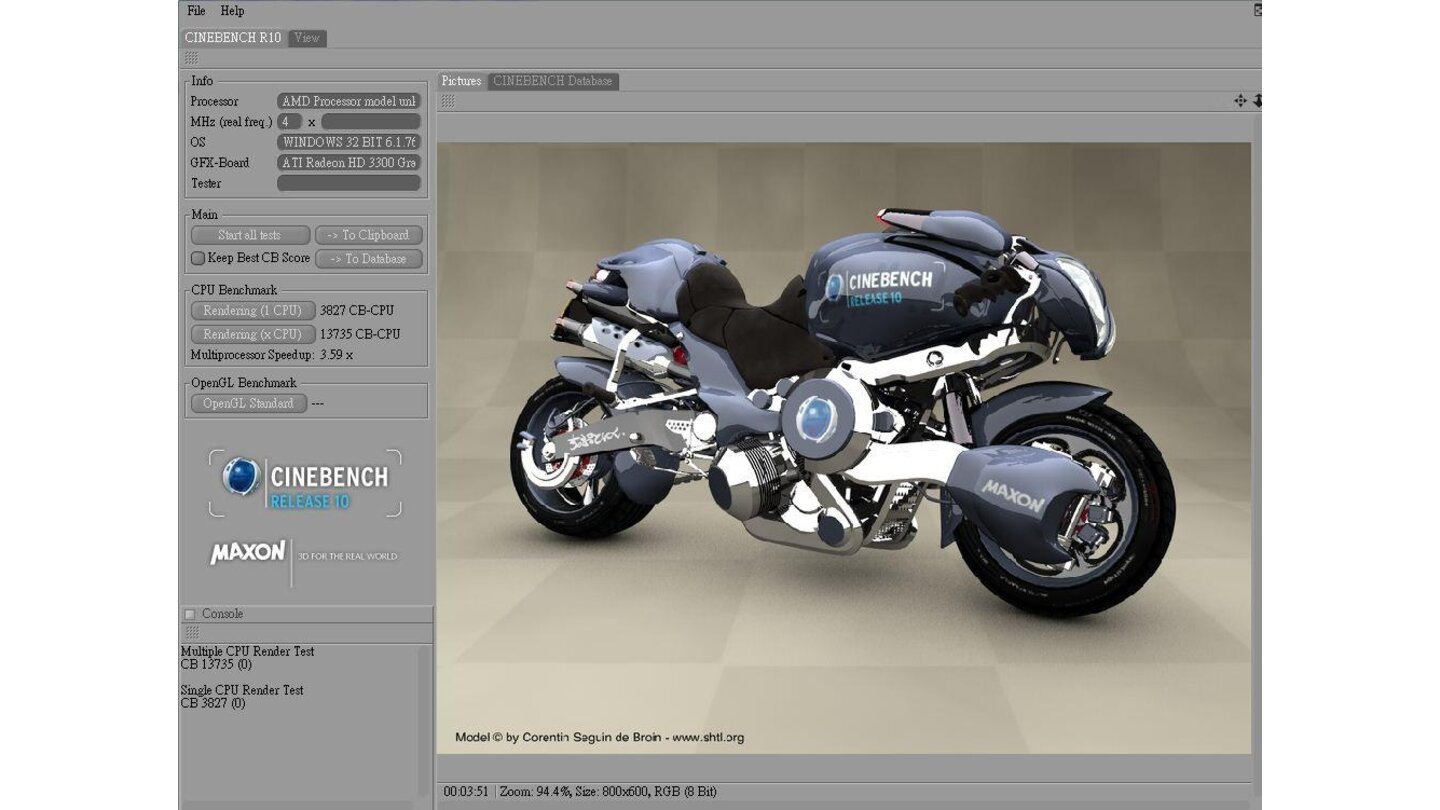Toggle the Console checkbox
The height and width of the screenshot is (810, 1440).
pos(190,614)
